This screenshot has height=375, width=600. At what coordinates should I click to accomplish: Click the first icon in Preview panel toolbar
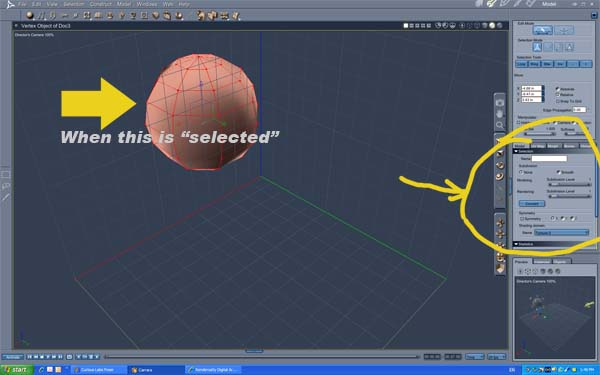tap(520, 271)
